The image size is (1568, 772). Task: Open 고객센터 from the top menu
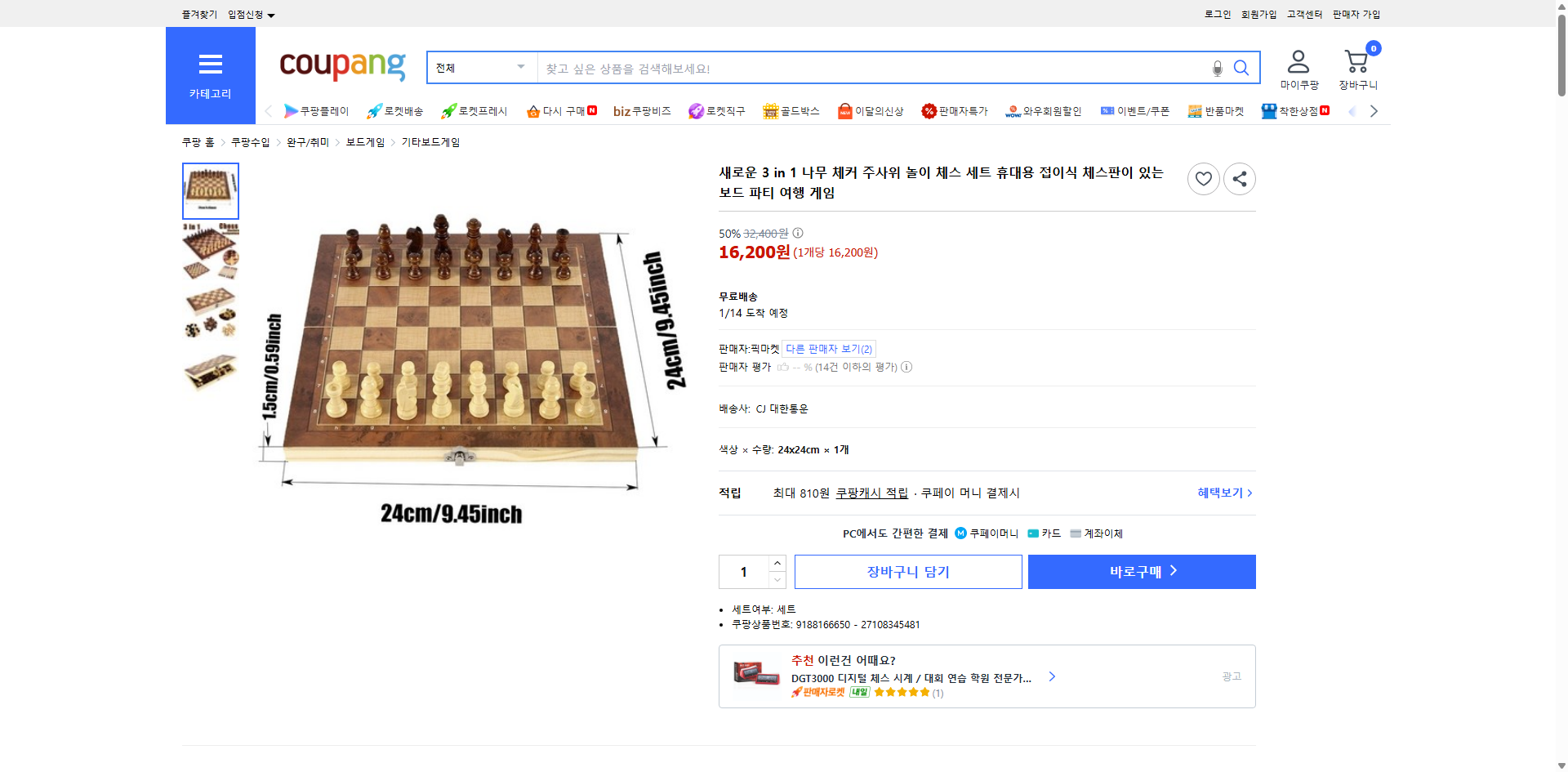point(1303,14)
